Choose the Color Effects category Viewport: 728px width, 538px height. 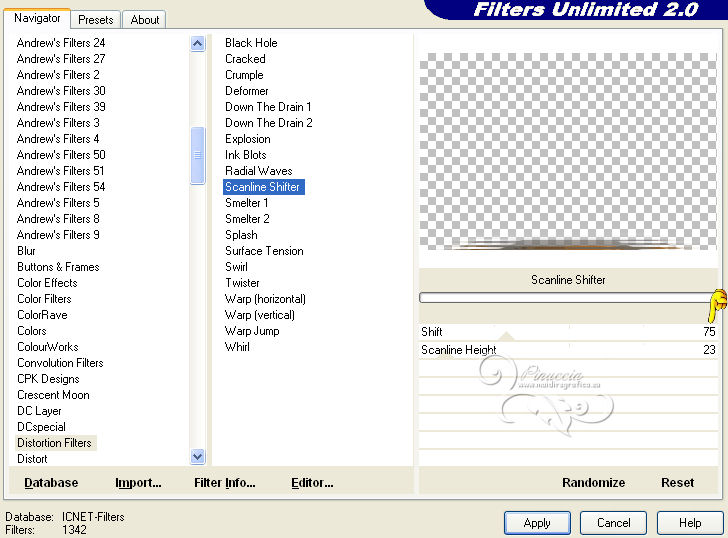click(x=47, y=283)
